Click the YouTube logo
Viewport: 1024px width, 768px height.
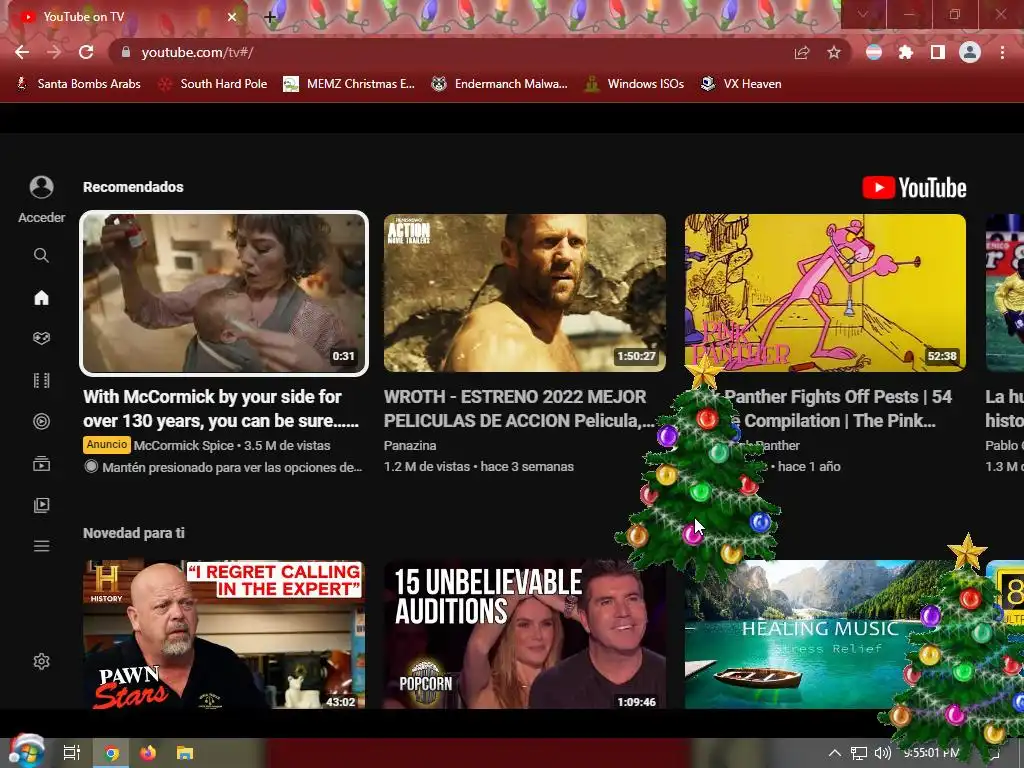click(x=914, y=188)
